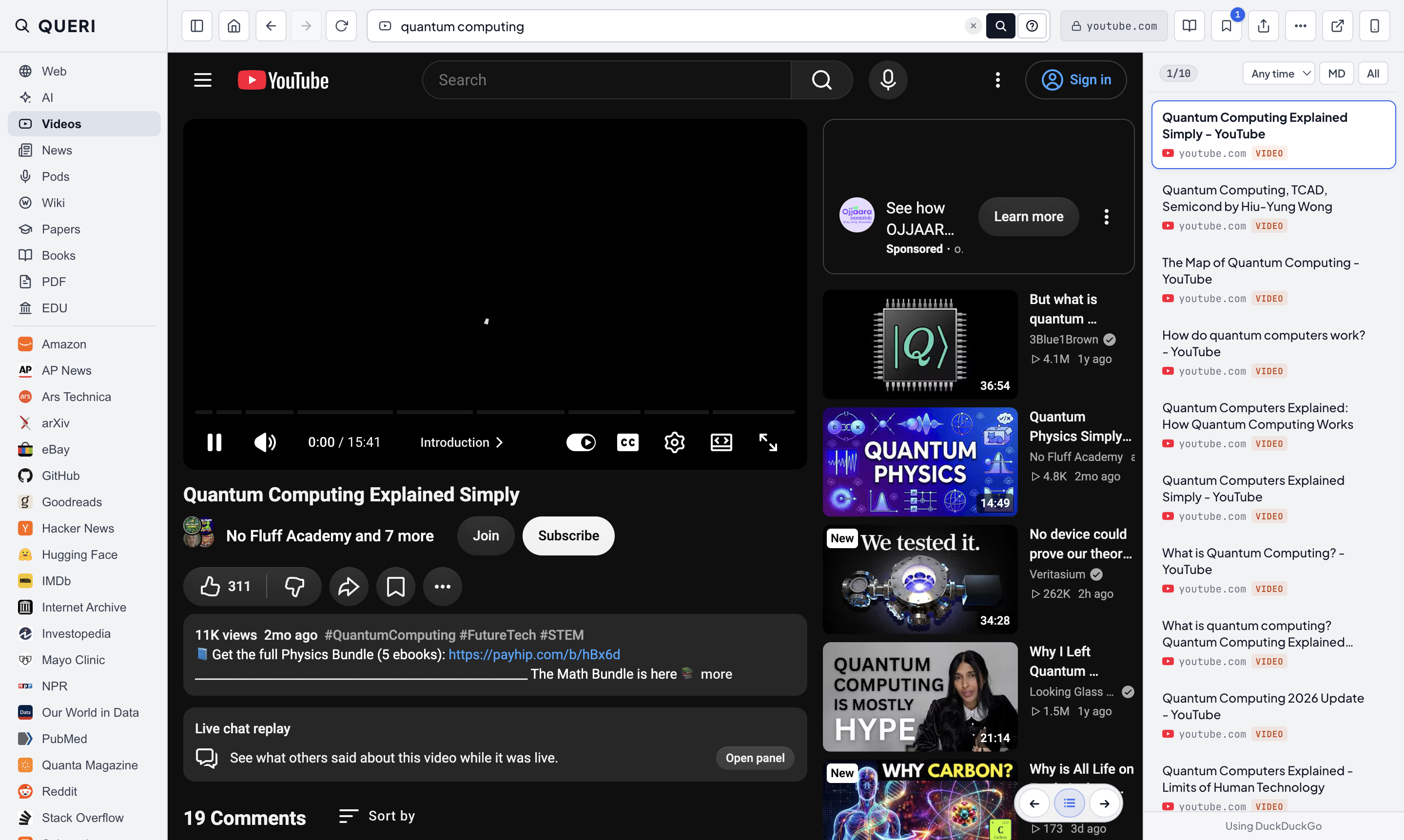Mute the video volume
The image size is (1404, 840).
pyautogui.click(x=265, y=442)
